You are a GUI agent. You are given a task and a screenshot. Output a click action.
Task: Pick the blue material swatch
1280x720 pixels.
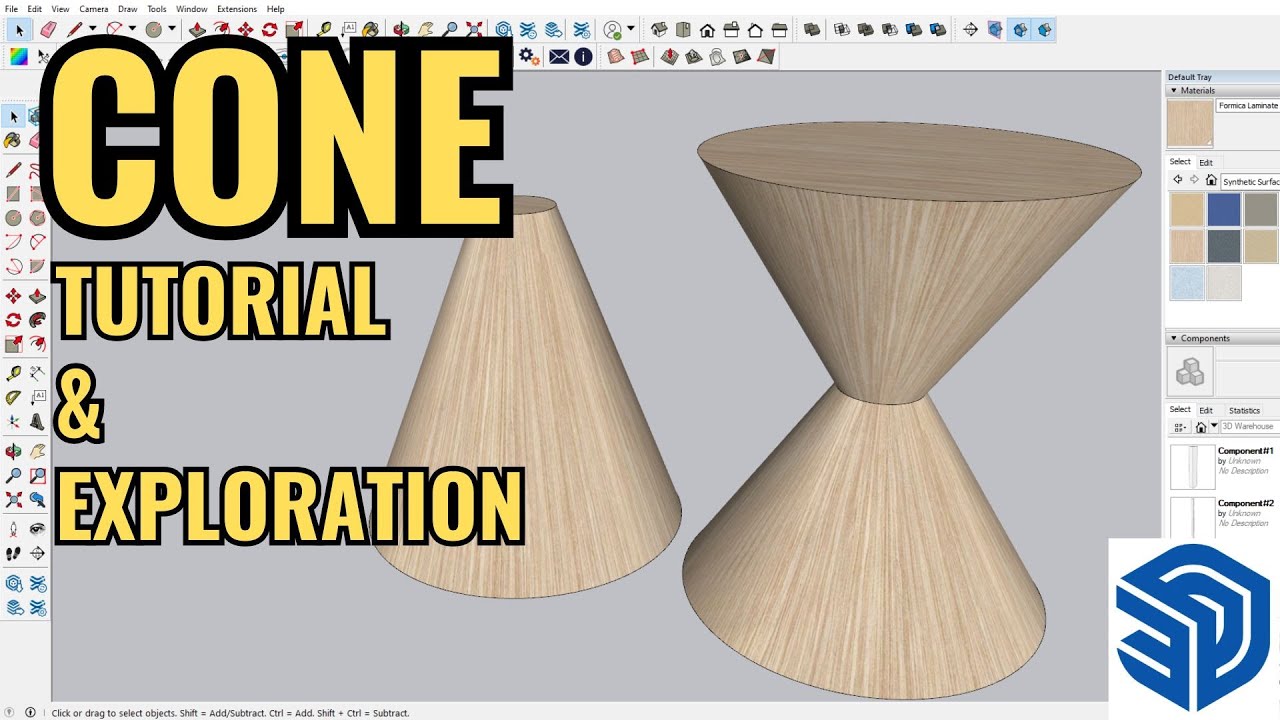click(x=1224, y=209)
